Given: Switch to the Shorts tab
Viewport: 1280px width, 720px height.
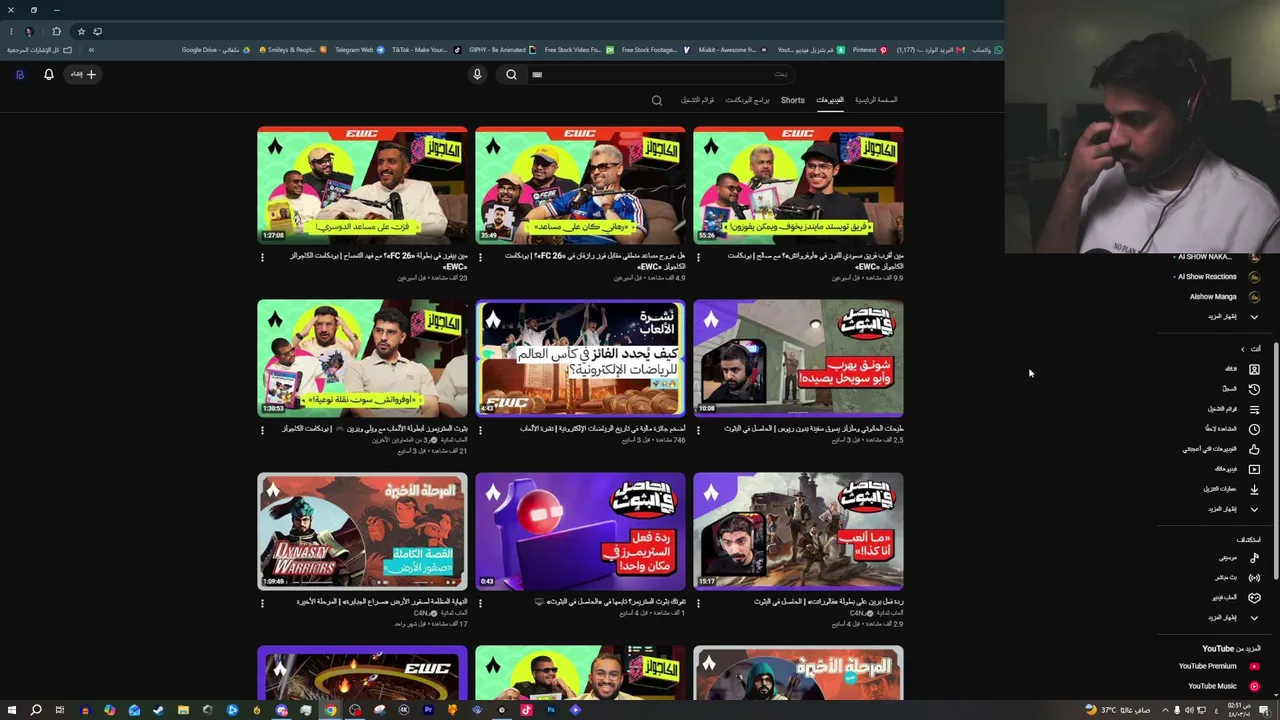Looking at the screenshot, I should (x=793, y=100).
